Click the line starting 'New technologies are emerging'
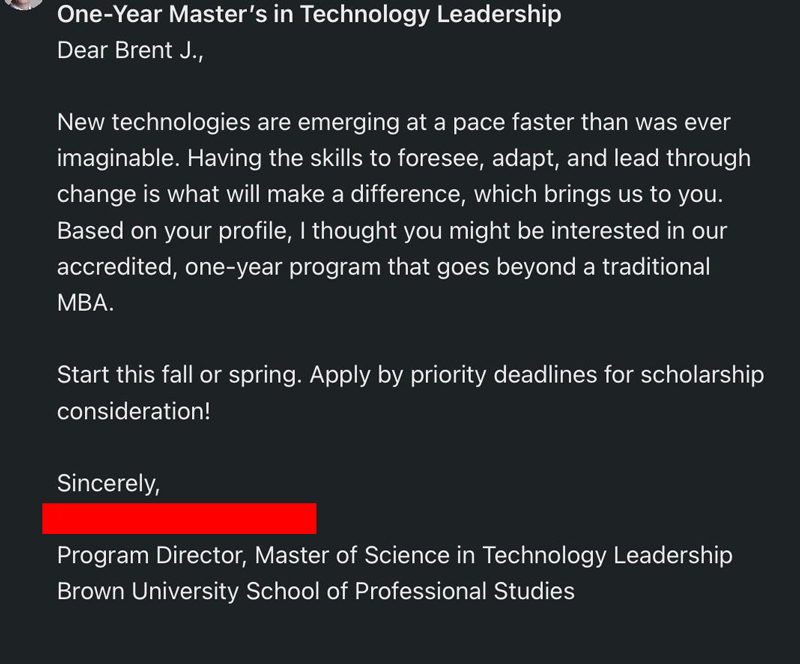The width and height of the screenshot is (800, 664). tap(393, 122)
